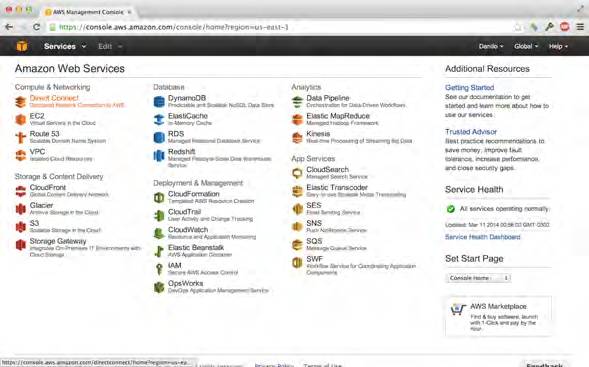Open the Privacy Policy footer link
Viewport: 589px width, 367px height.
[274, 365]
